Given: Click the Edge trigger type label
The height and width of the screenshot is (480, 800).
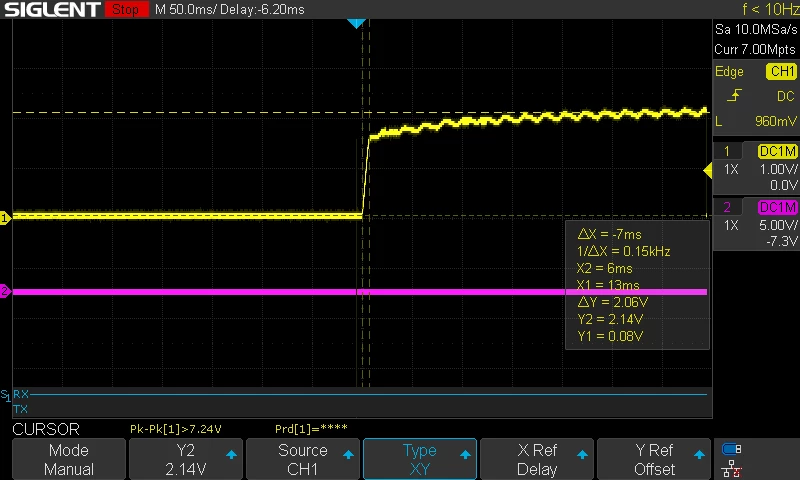Looking at the screenshot, I should point(729,71).
